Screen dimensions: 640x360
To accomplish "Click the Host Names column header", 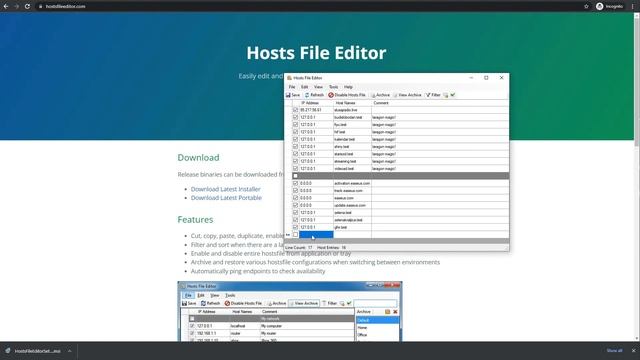I will (352, 103).
